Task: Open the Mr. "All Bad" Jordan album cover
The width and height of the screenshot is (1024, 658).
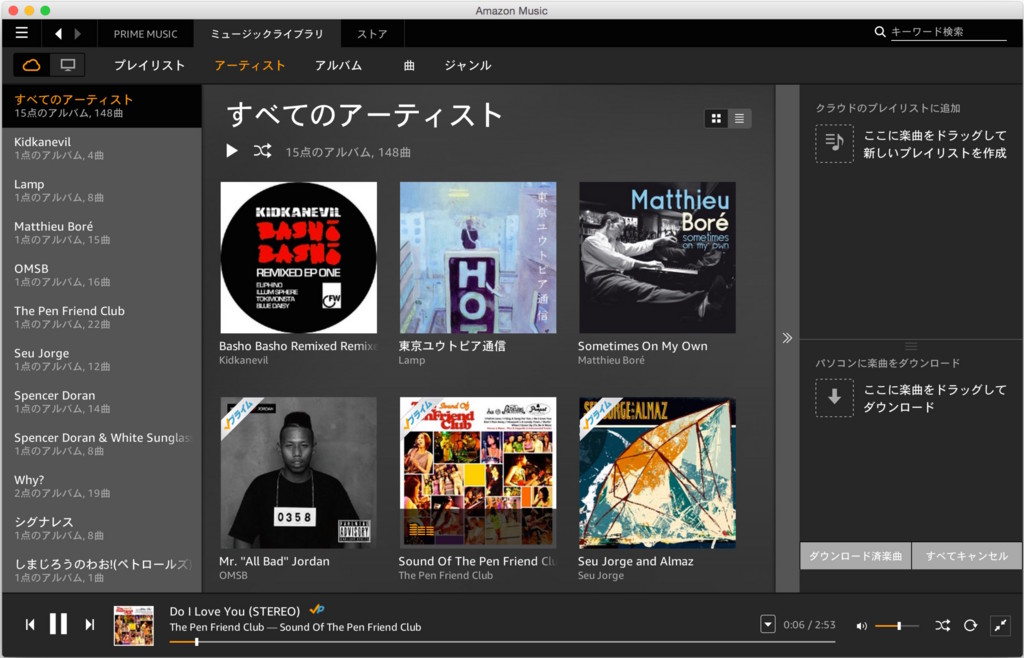Action: click(298, 473)
